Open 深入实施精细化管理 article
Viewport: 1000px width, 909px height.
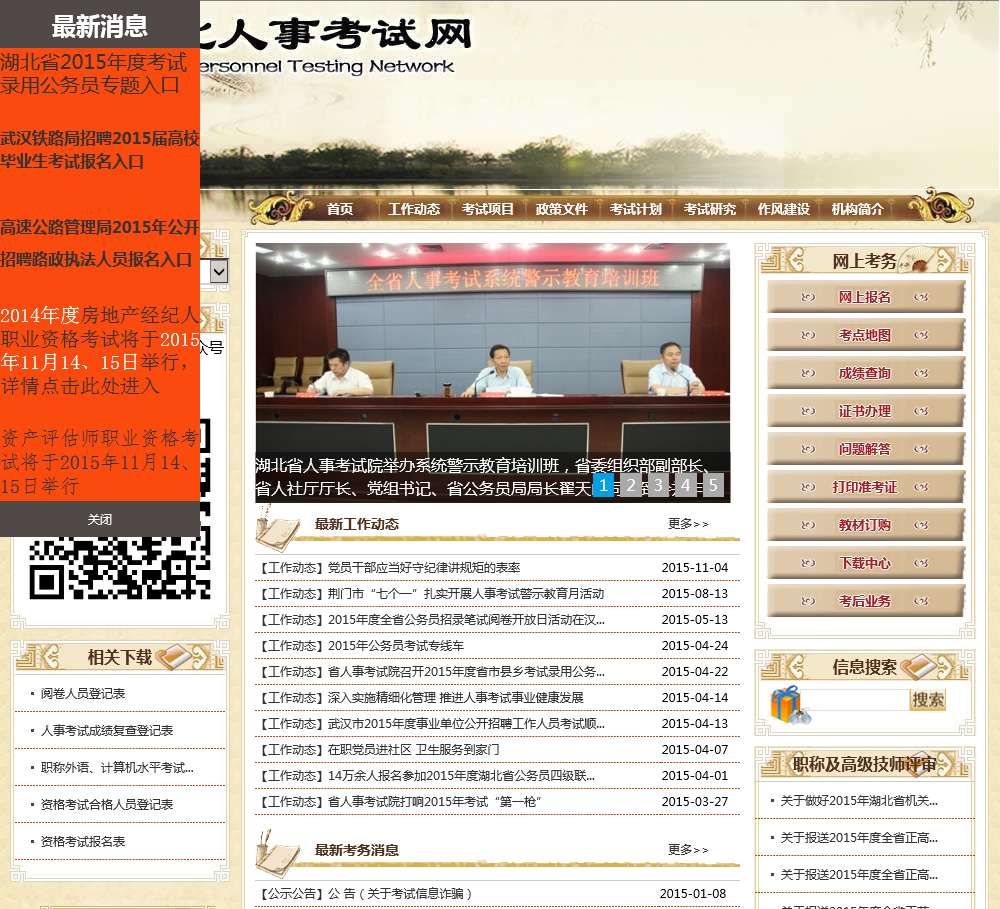456,698
